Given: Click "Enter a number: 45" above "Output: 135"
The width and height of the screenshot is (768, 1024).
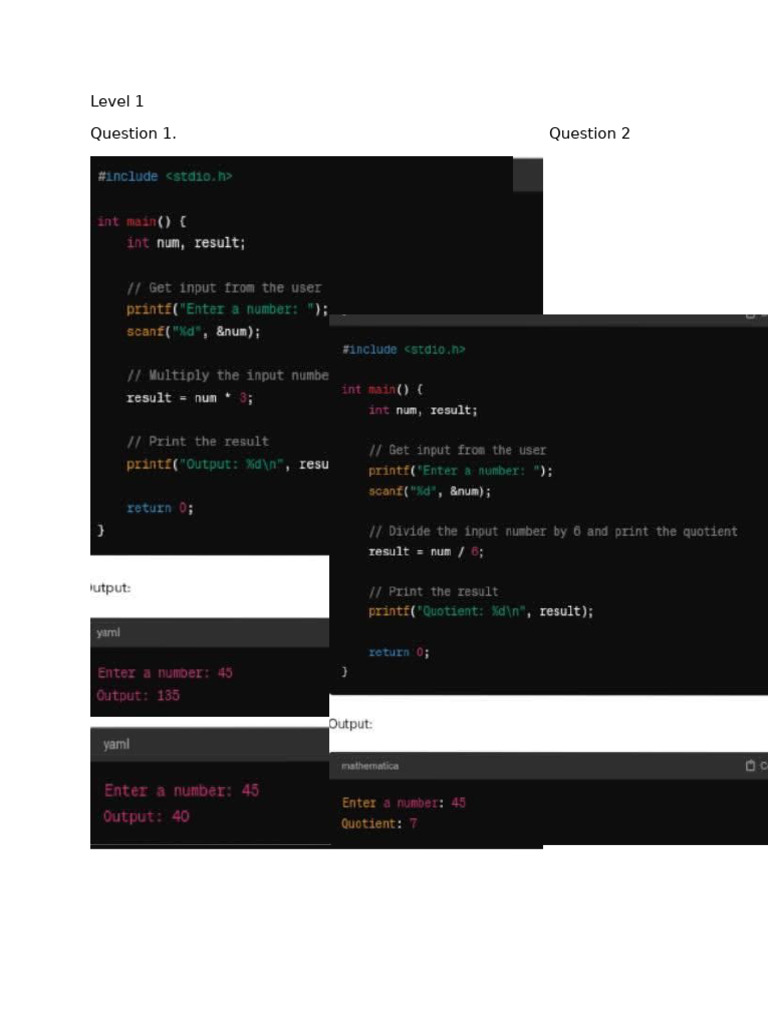Looking at the screenshot, I should click(165, 673).
